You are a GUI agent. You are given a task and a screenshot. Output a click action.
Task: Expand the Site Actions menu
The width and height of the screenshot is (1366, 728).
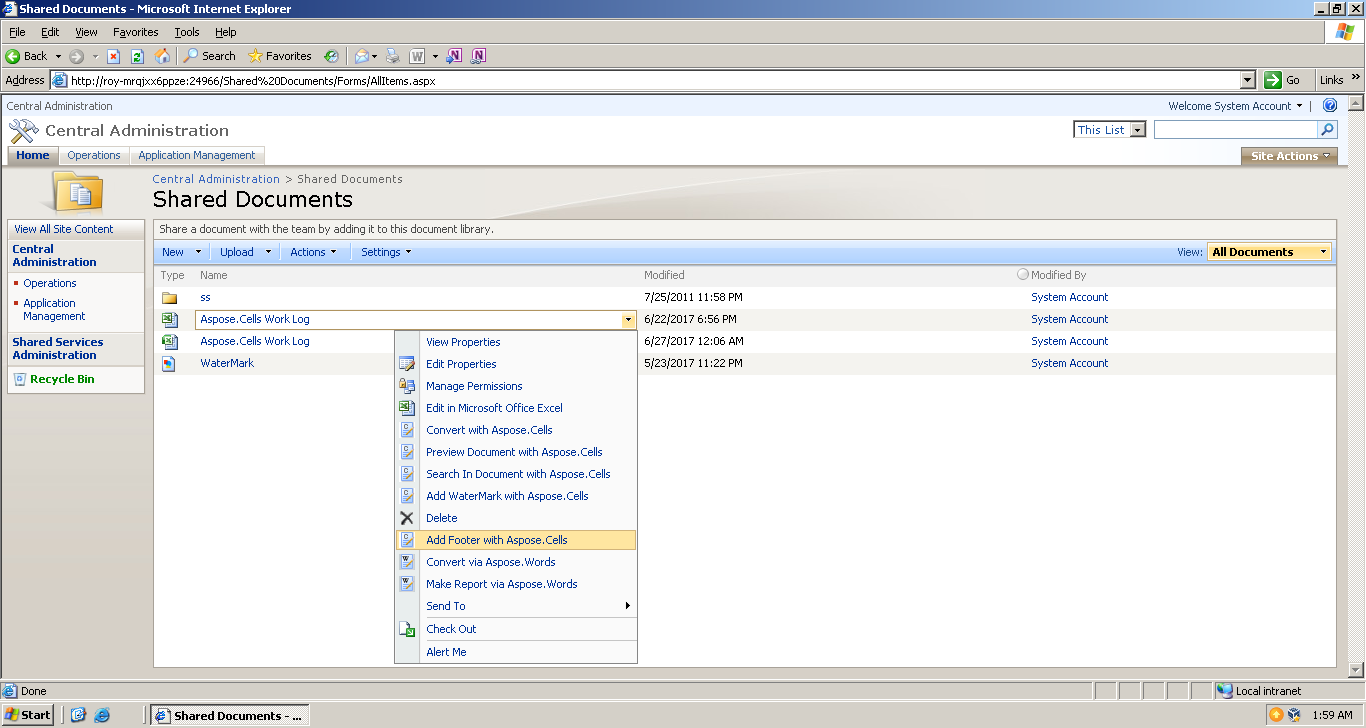(1290, 156)
